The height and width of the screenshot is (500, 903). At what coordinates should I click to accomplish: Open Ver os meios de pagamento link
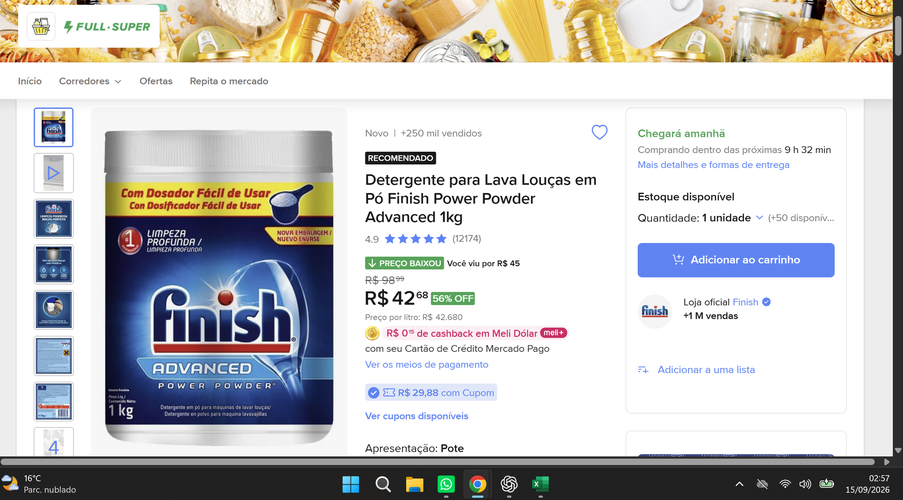426,365
